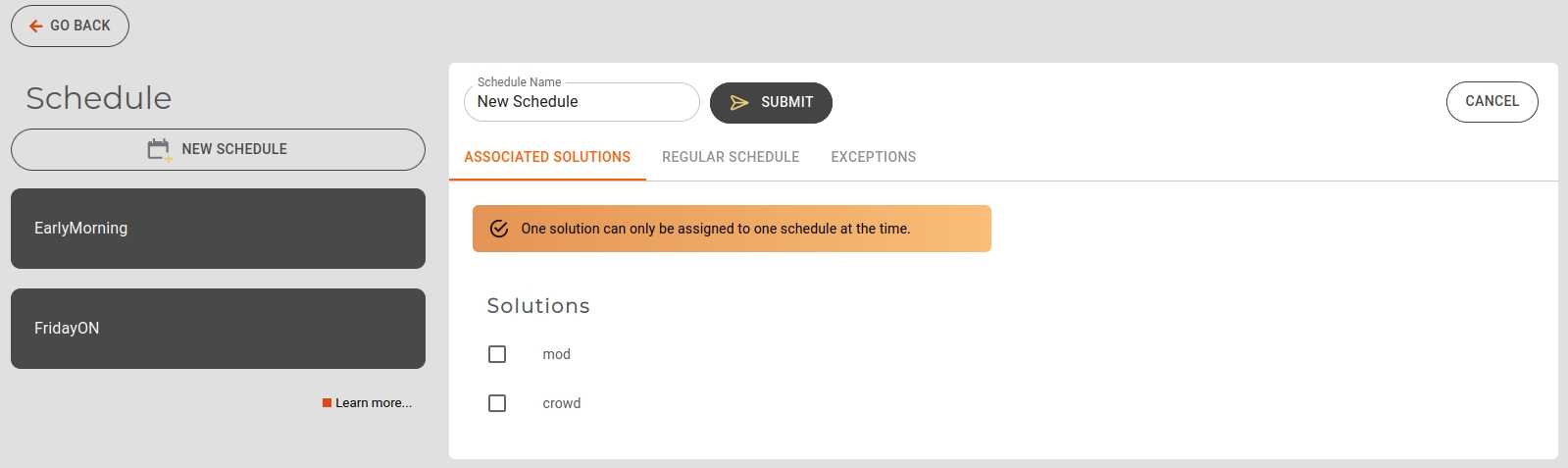Click the paper plane send icon

click(x=739, y=103)
